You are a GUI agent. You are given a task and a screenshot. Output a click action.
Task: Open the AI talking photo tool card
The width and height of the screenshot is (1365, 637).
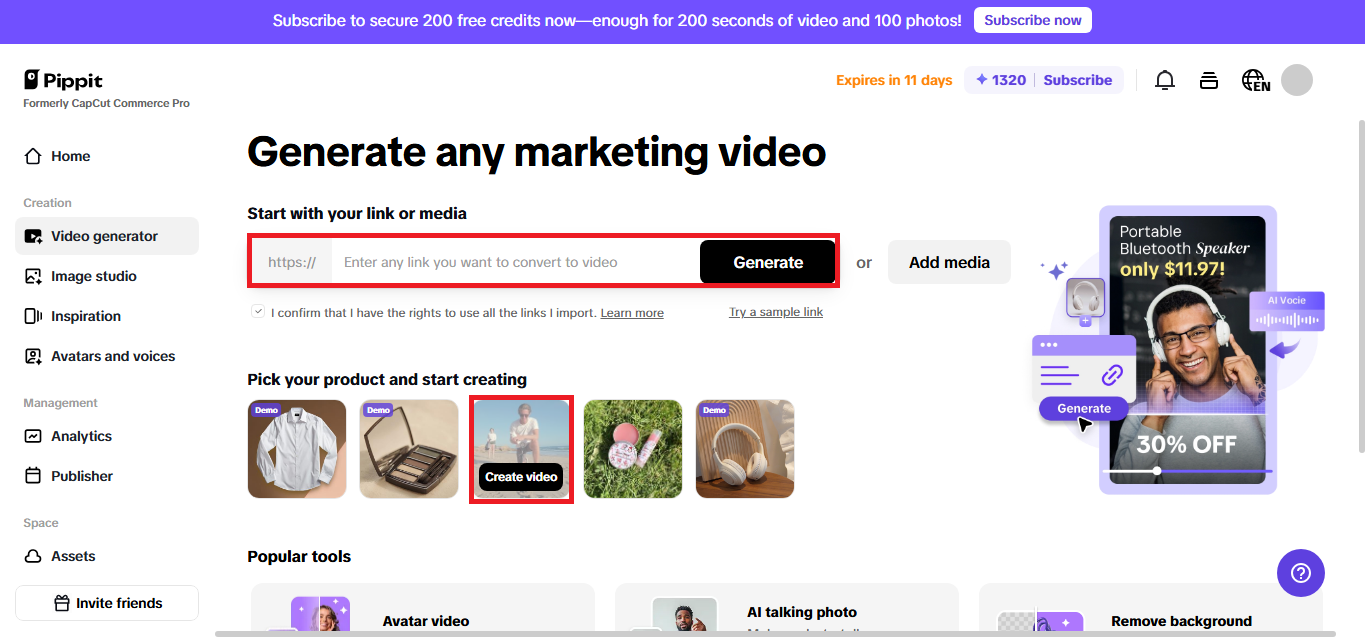pyautogui.click(x=787, y=610)
